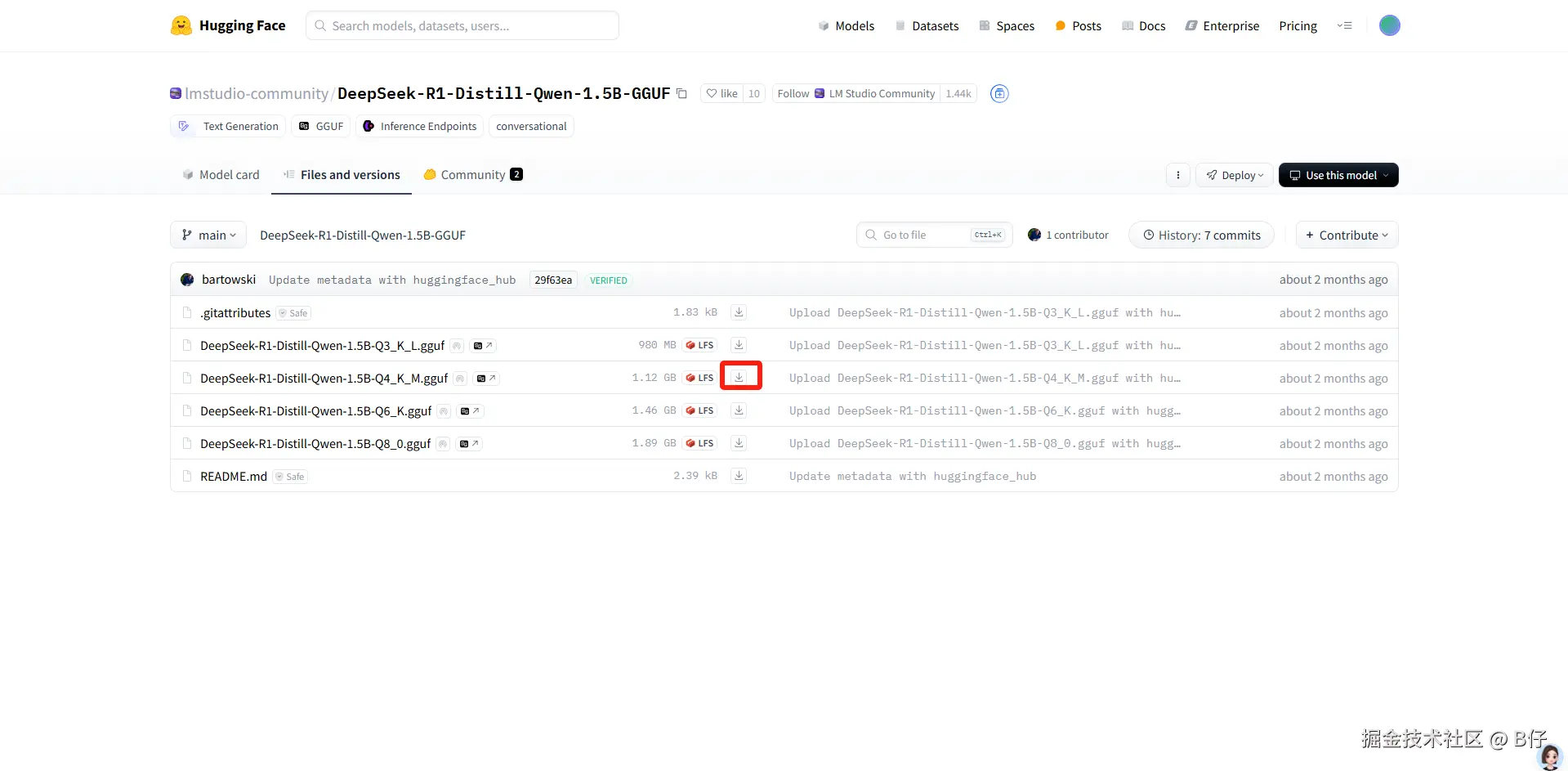Expand the navigation overflow menu icon
This screenshot has width=1568, height=771.
pyautogui.click(x=1344, y=25)
